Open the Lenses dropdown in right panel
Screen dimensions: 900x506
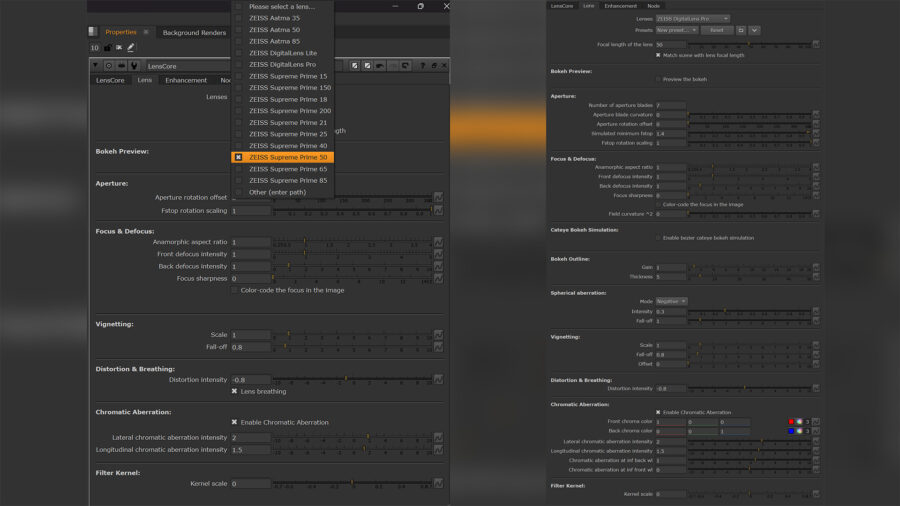(693, 18)
